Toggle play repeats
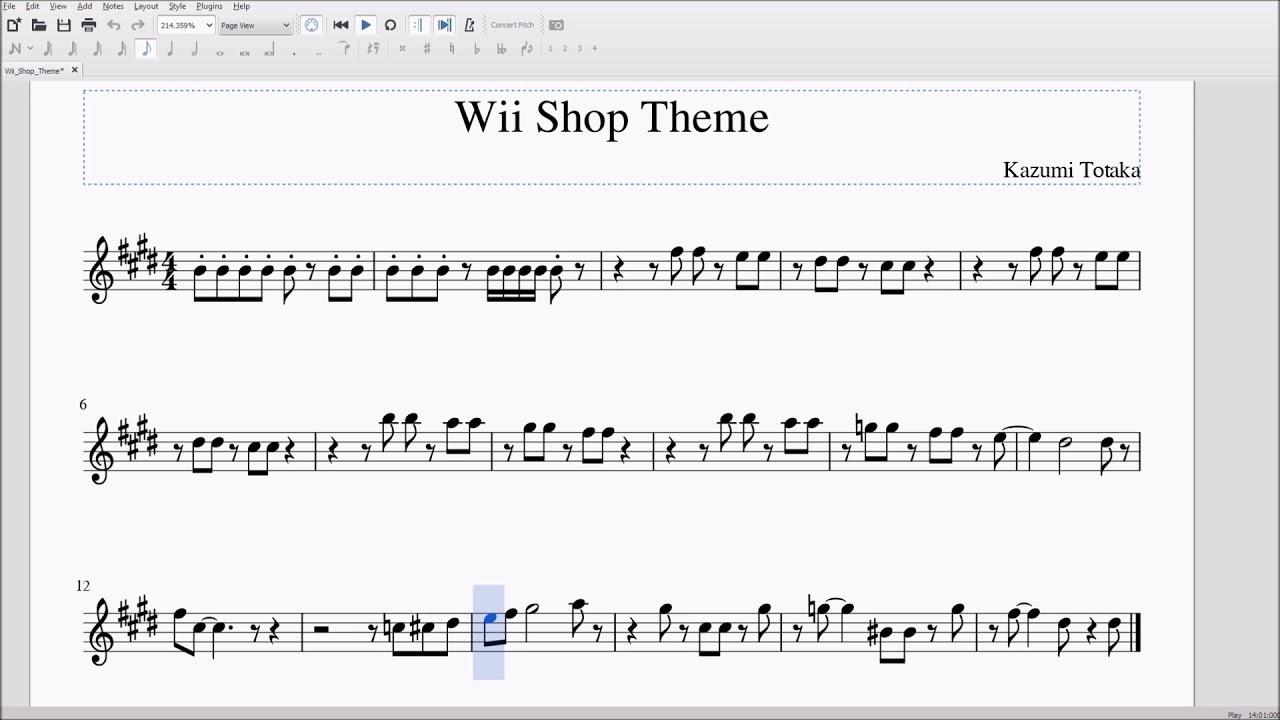Viewport: 1280px width, 720px height. [419, 25]
